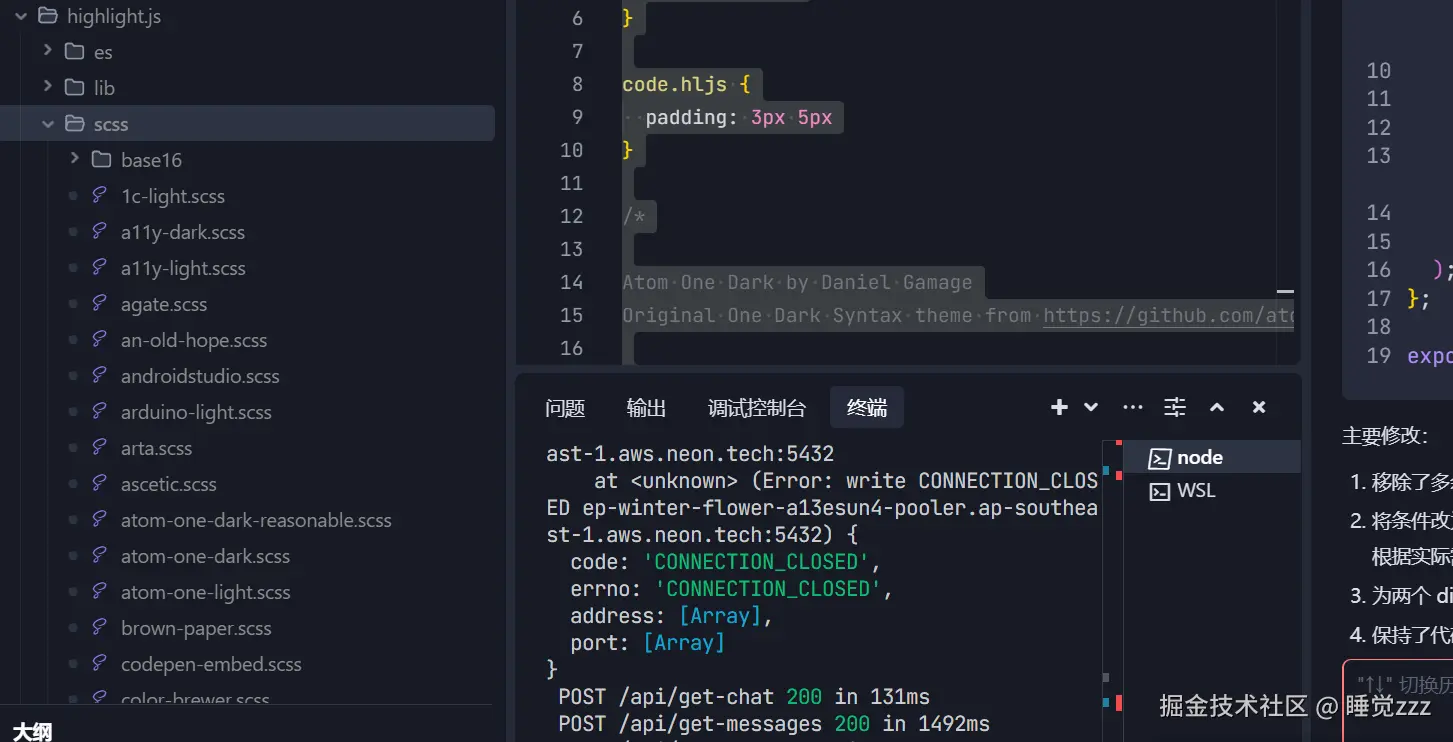Click the Sass icon of 1c-light.scss
The image size is (1453, 742).
click(x=99, y=195)
